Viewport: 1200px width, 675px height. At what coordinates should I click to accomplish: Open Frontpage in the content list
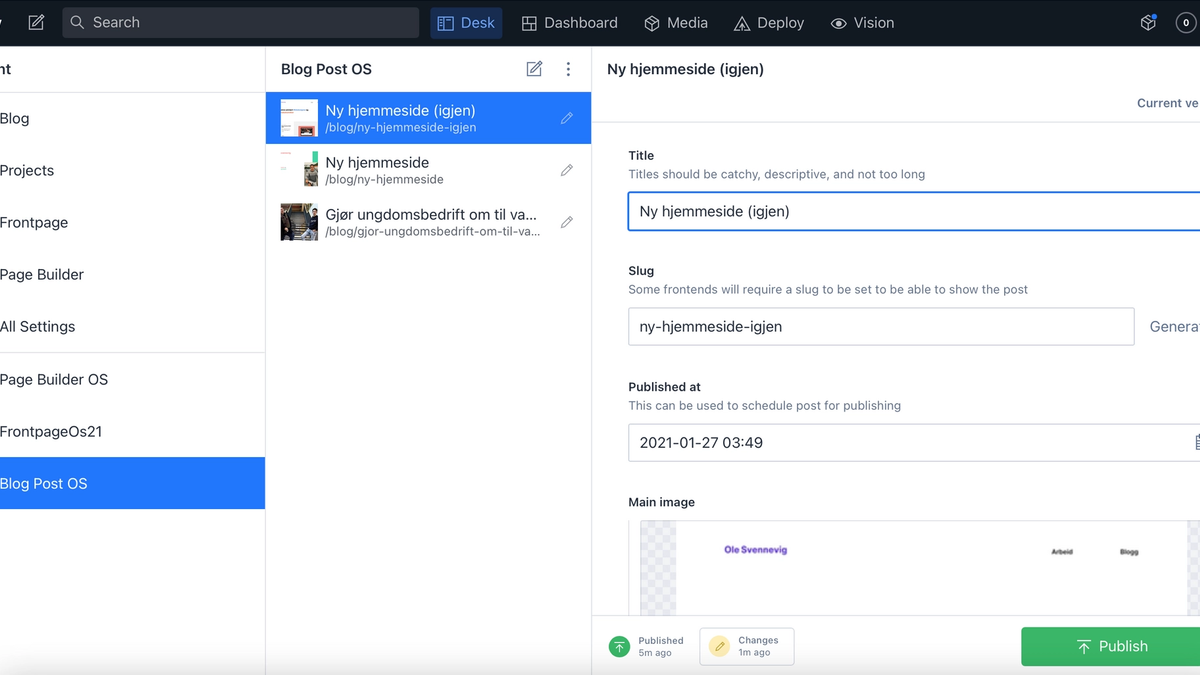(132, 222)
